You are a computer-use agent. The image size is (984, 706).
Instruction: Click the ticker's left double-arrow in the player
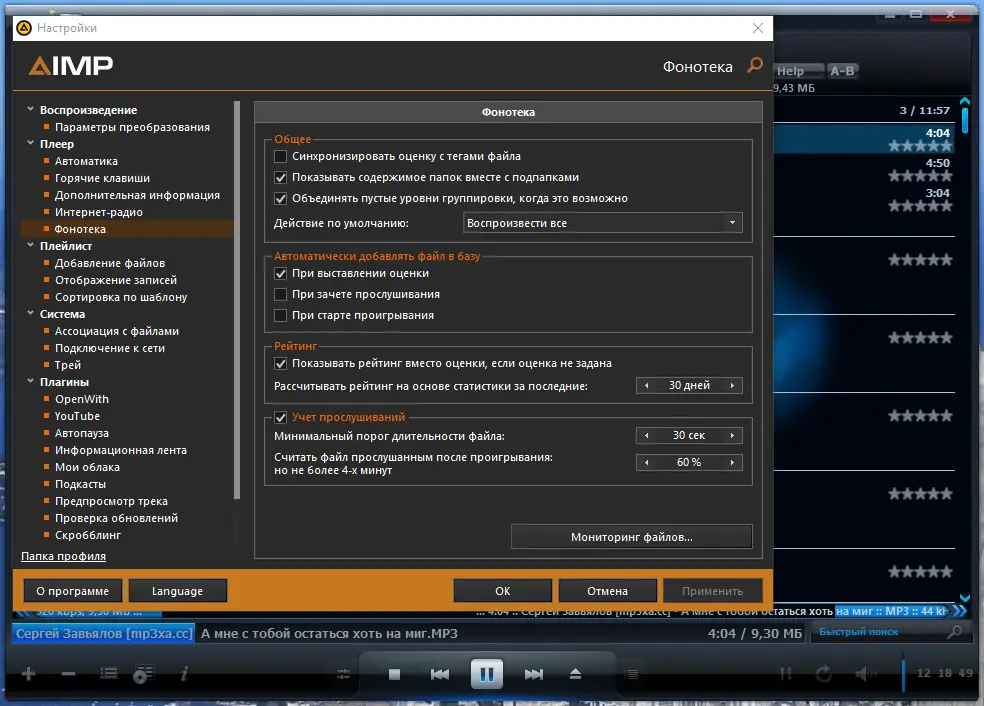(x=23, y=611)
